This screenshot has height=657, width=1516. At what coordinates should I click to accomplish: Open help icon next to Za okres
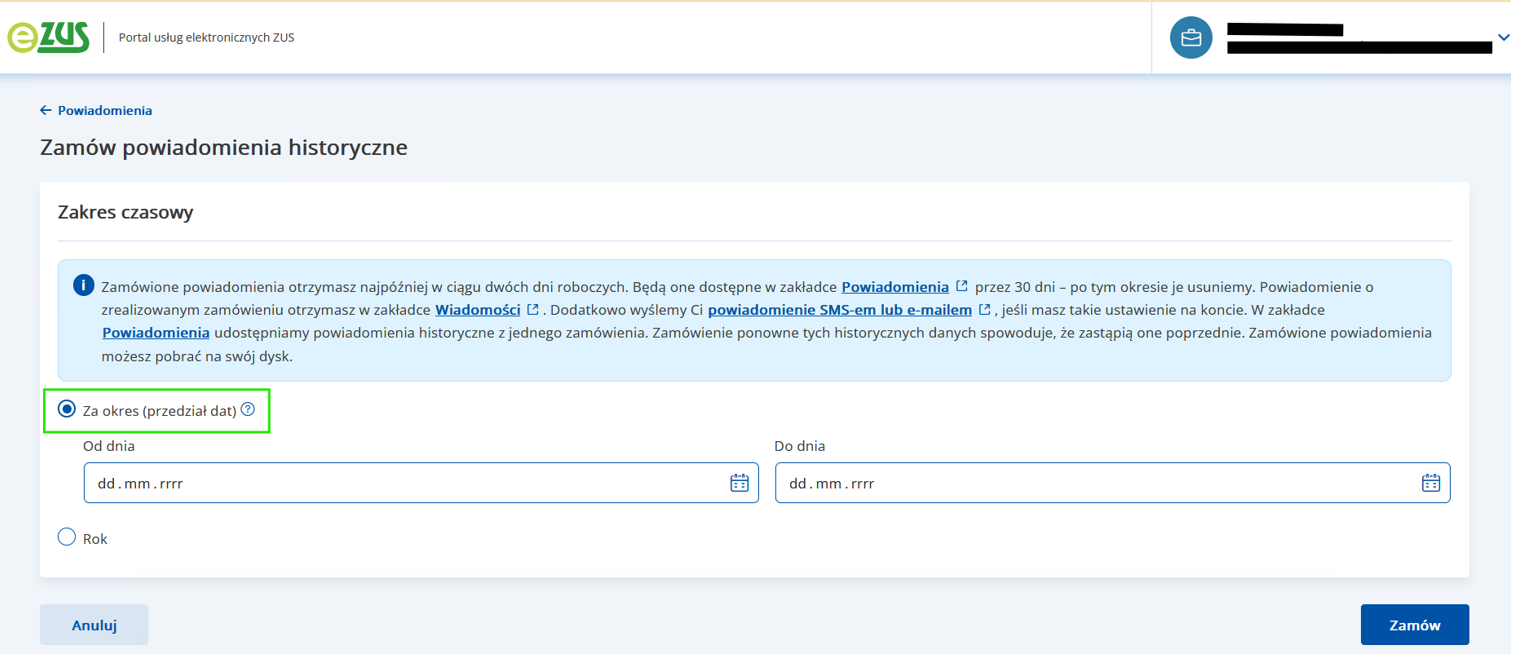click(x=248, y=410)
